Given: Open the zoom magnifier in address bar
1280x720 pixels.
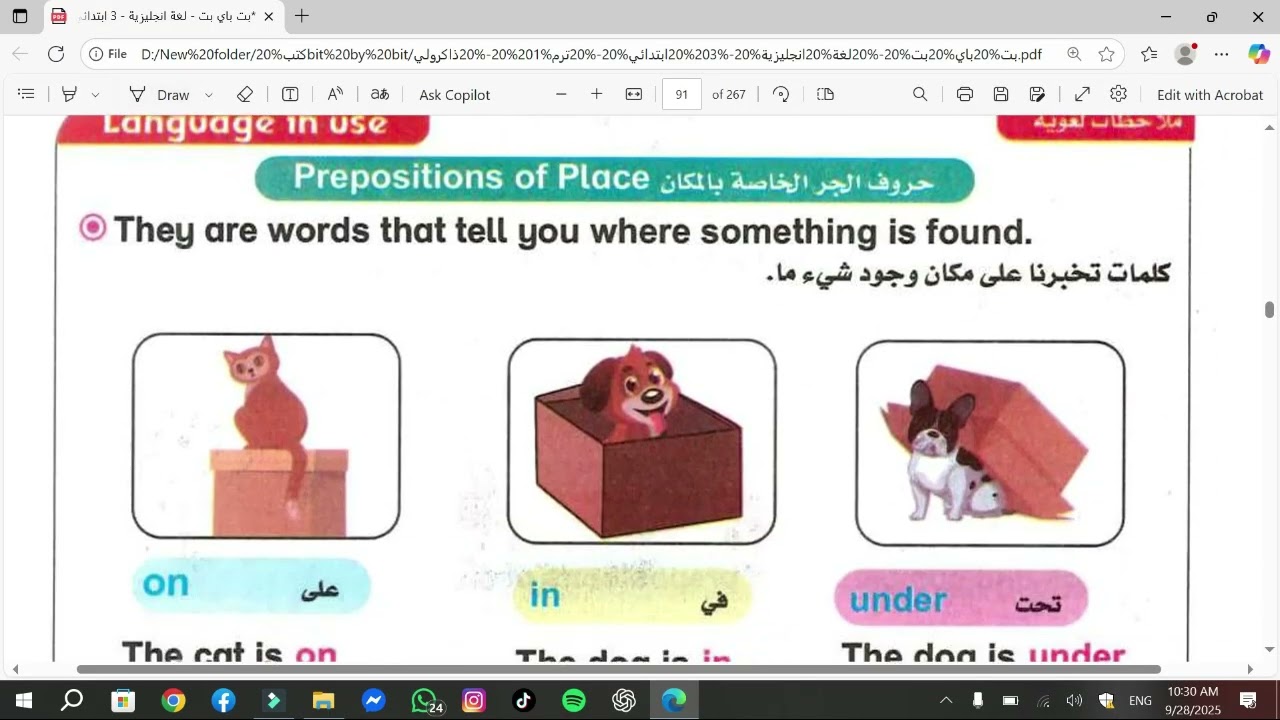Looking at the screenshot, I should (1074, 54).
